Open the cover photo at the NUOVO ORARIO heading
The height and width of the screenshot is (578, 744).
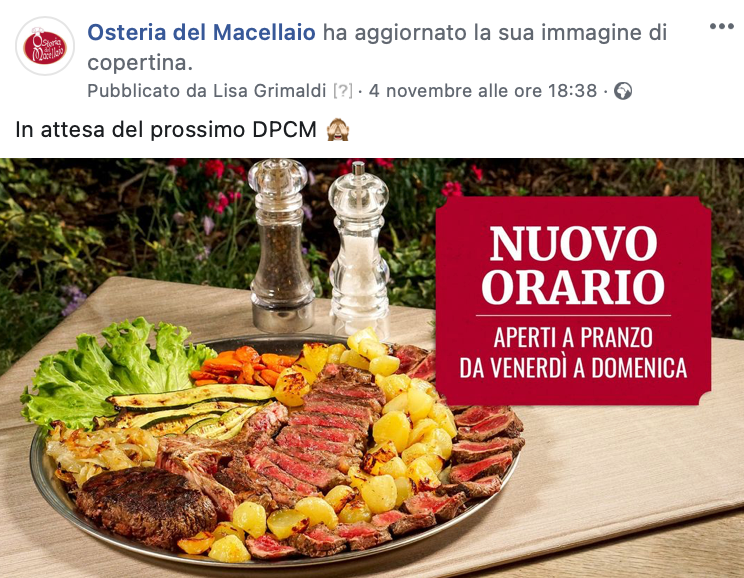click(573, 265)
